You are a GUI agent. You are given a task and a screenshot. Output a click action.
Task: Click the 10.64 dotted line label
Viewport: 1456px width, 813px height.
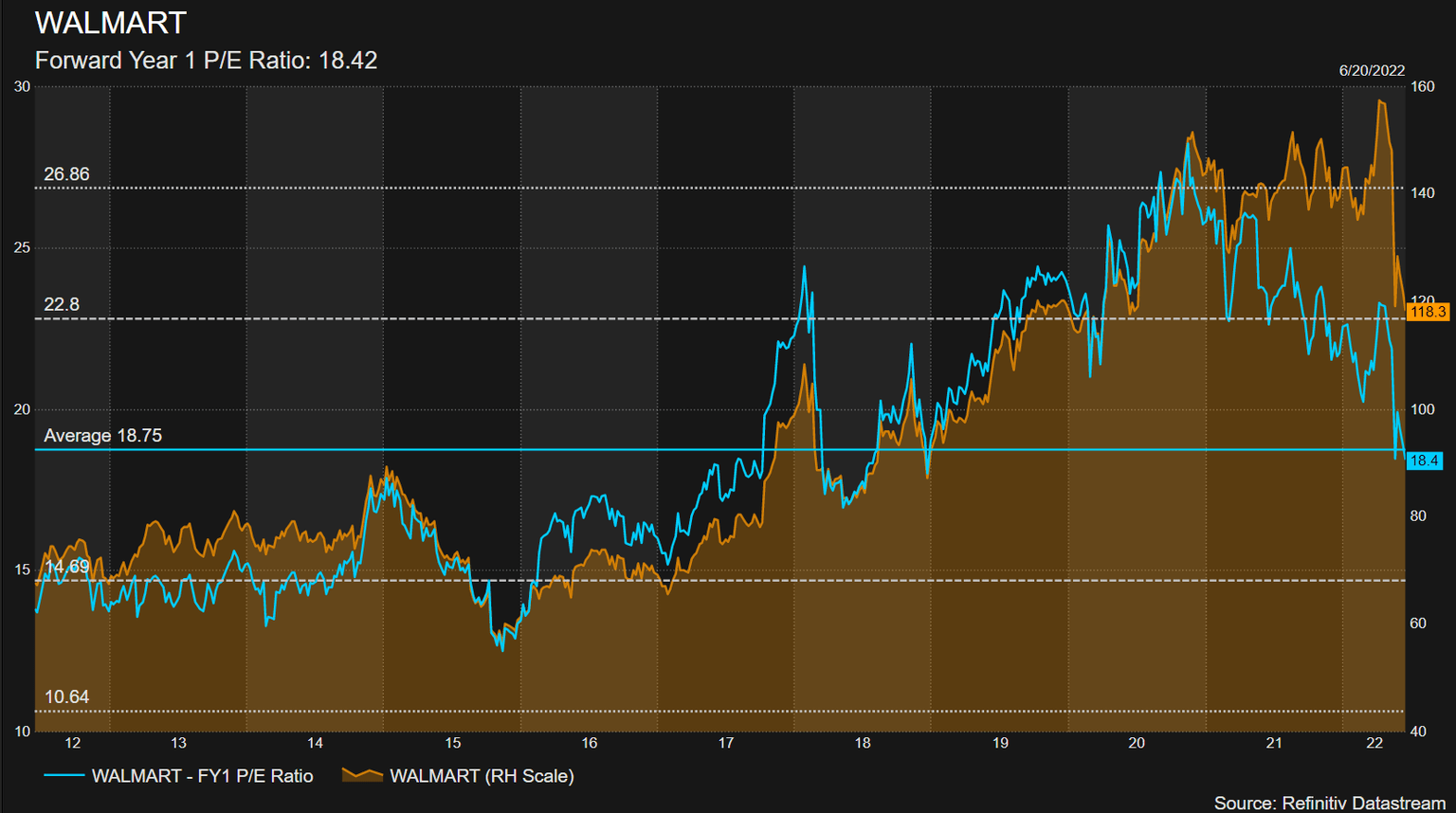(66, 696)
